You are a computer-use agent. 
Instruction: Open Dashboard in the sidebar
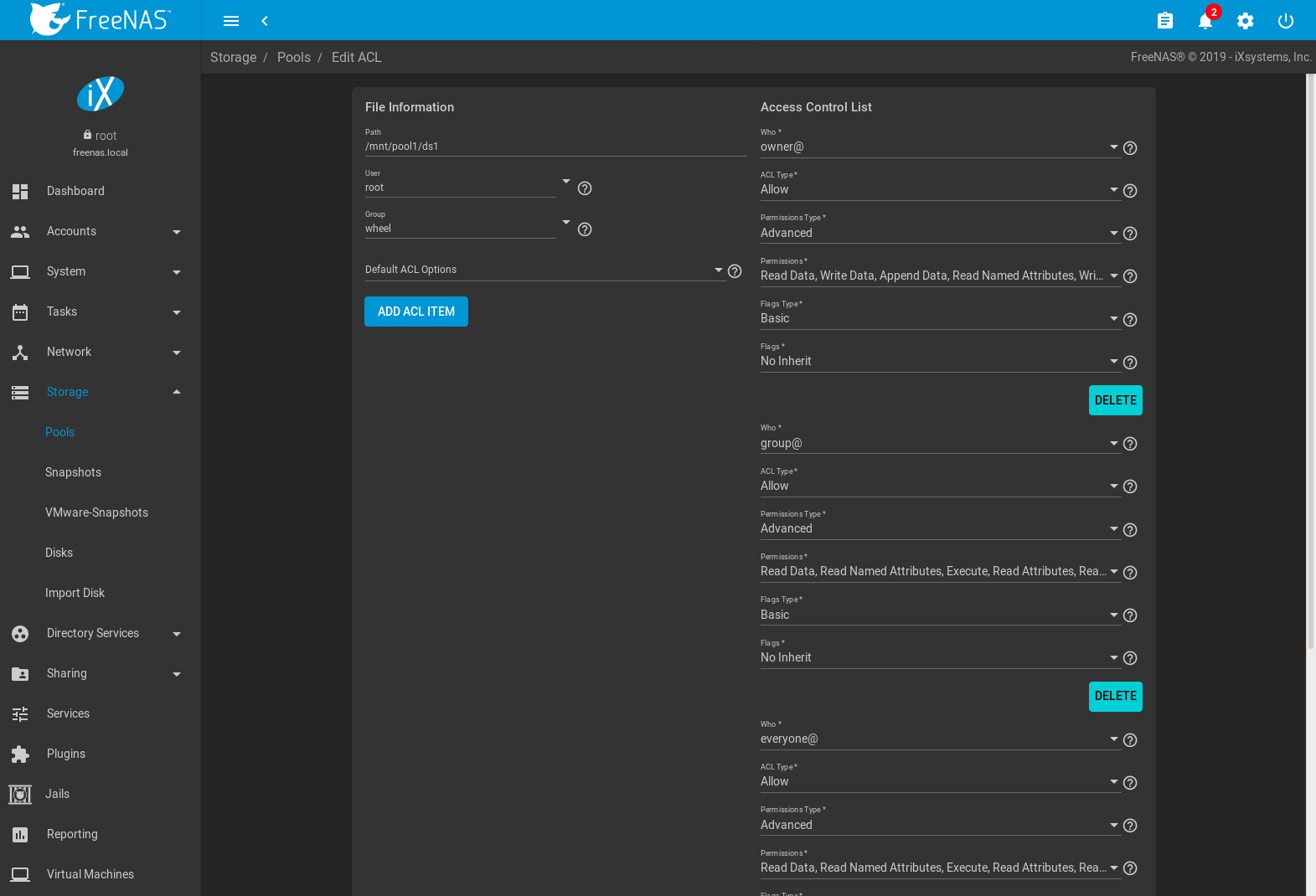click(x=101, y=191)
